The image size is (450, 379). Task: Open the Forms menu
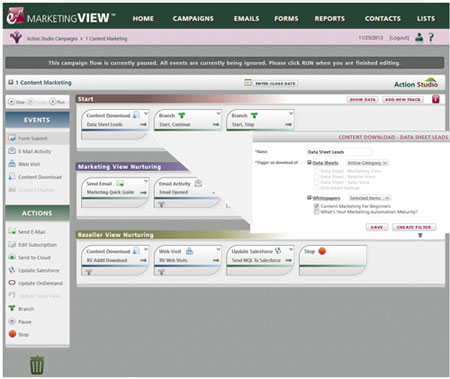pyautogui.click(x=286, y=19)
